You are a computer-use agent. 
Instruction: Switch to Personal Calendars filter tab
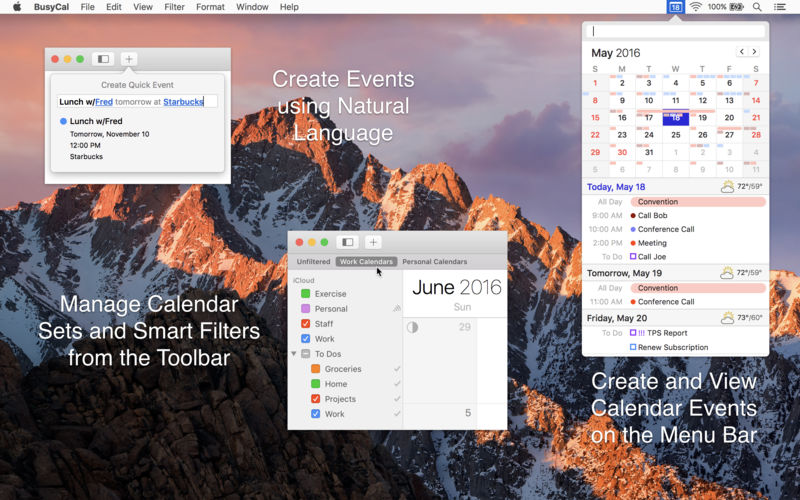(434, 262)
